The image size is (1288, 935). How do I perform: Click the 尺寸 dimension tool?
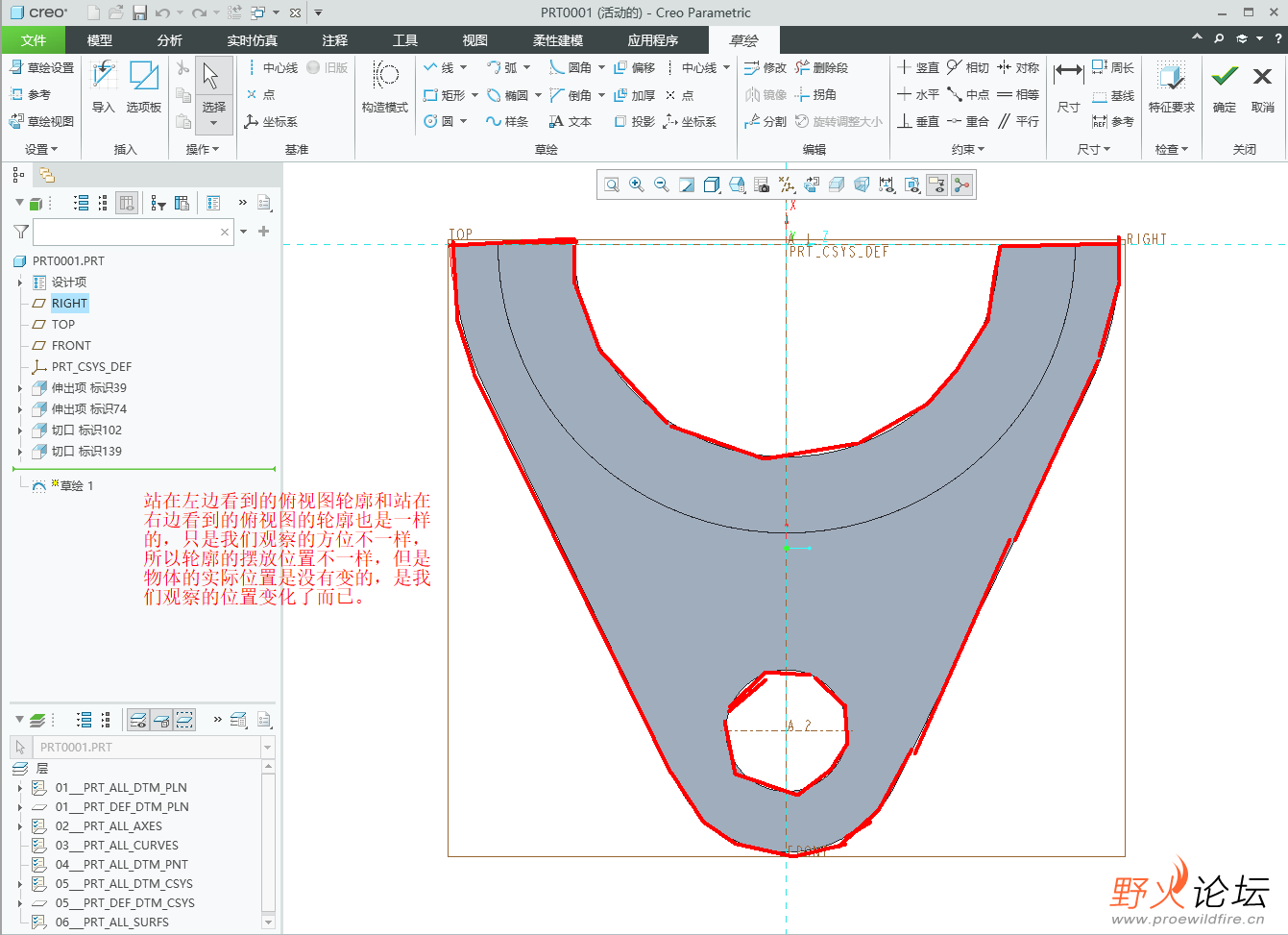1068,86
